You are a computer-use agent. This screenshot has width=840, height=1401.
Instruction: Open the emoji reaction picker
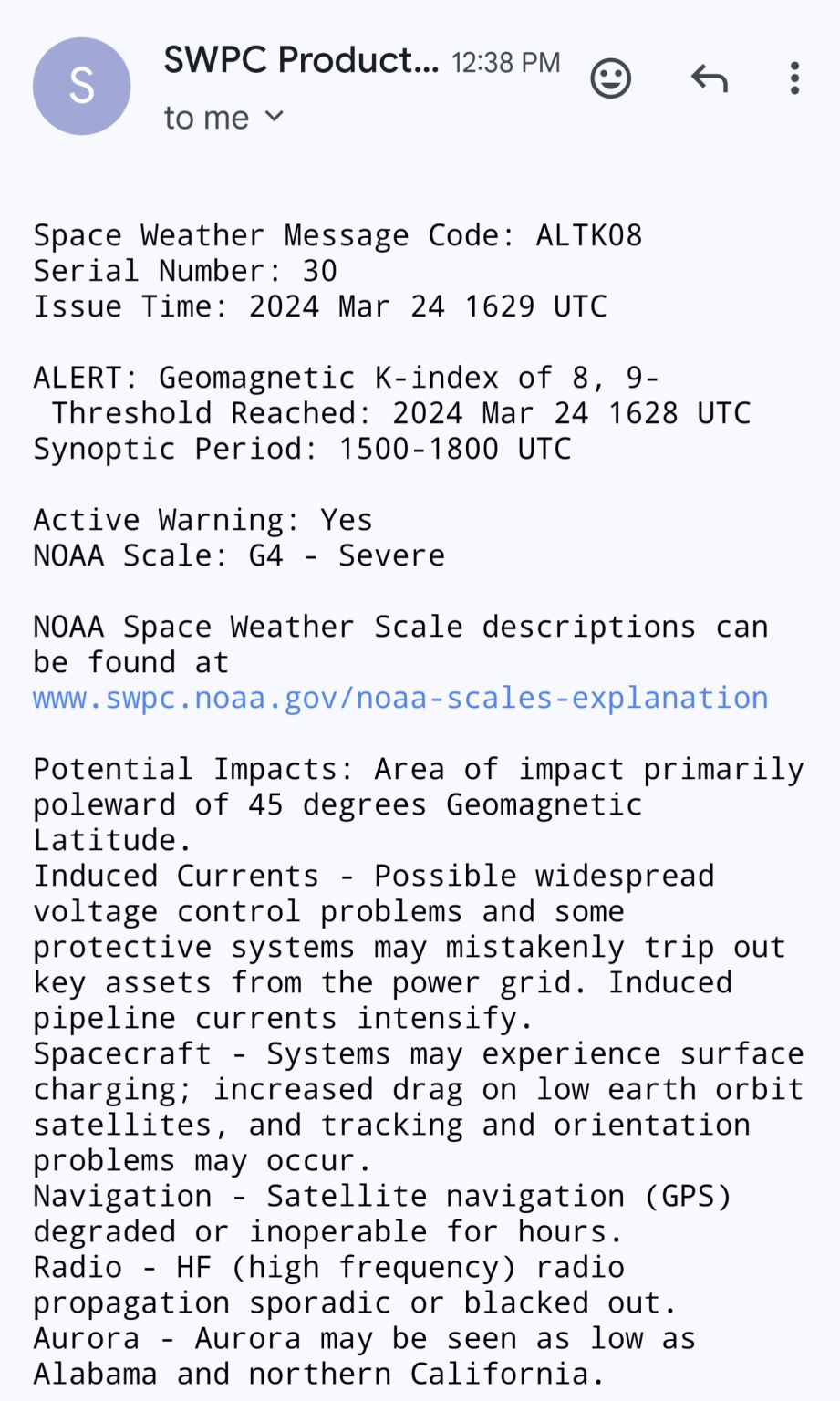tap(610, 78)
